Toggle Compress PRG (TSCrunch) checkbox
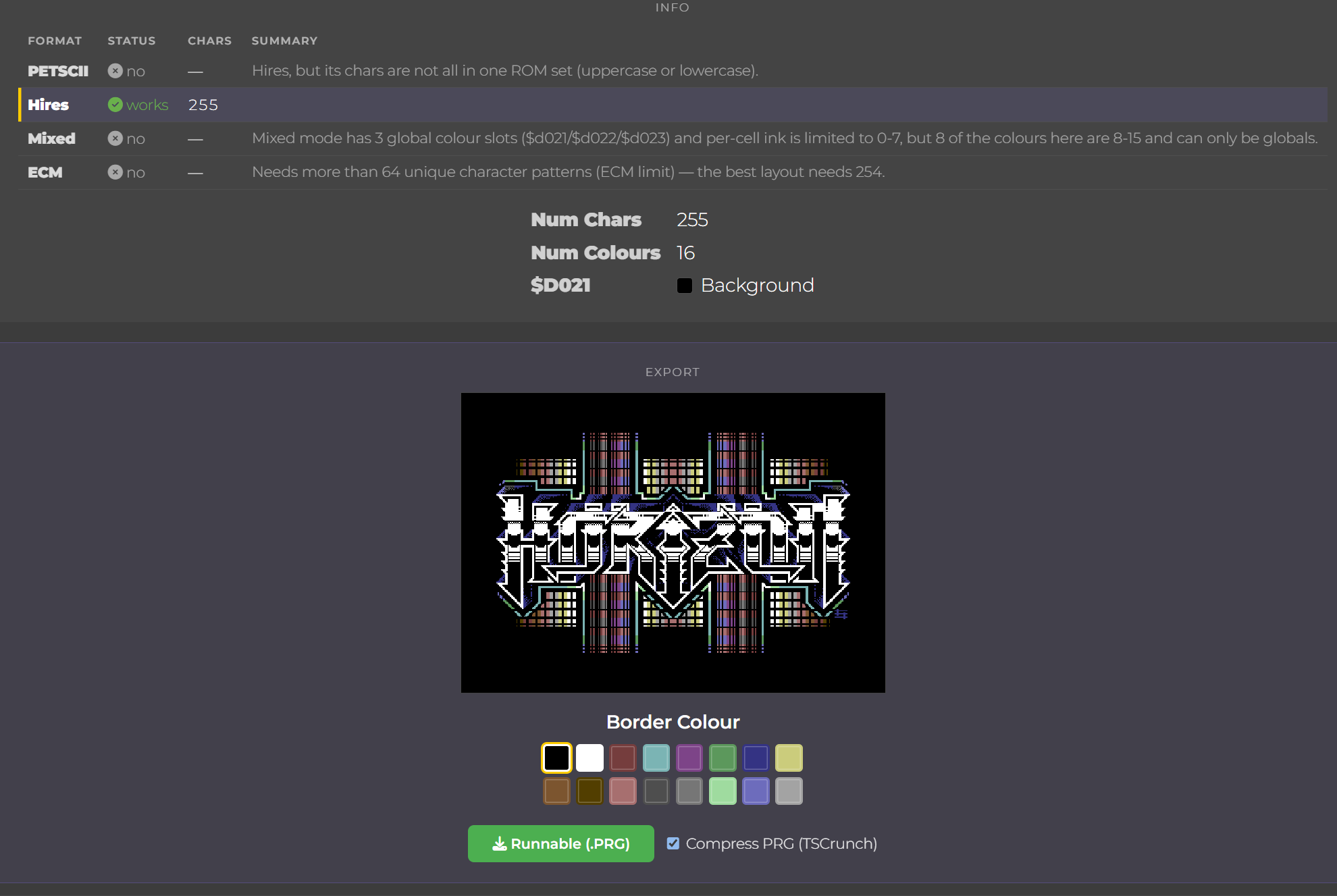Image resolution: width=1337 pixels, height=896 pixels. (x=673, y=843)
